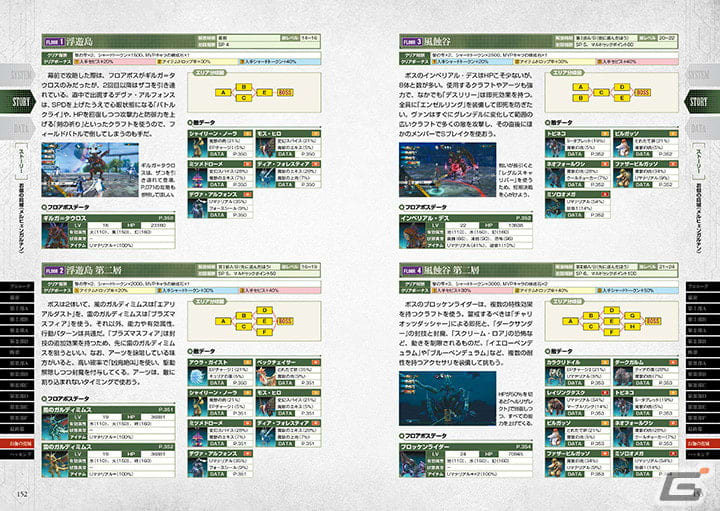Viewport: 720px width, 511px height.
Task: Click the Floor 3 title 風蝕谷
Action: pos(437,42)
